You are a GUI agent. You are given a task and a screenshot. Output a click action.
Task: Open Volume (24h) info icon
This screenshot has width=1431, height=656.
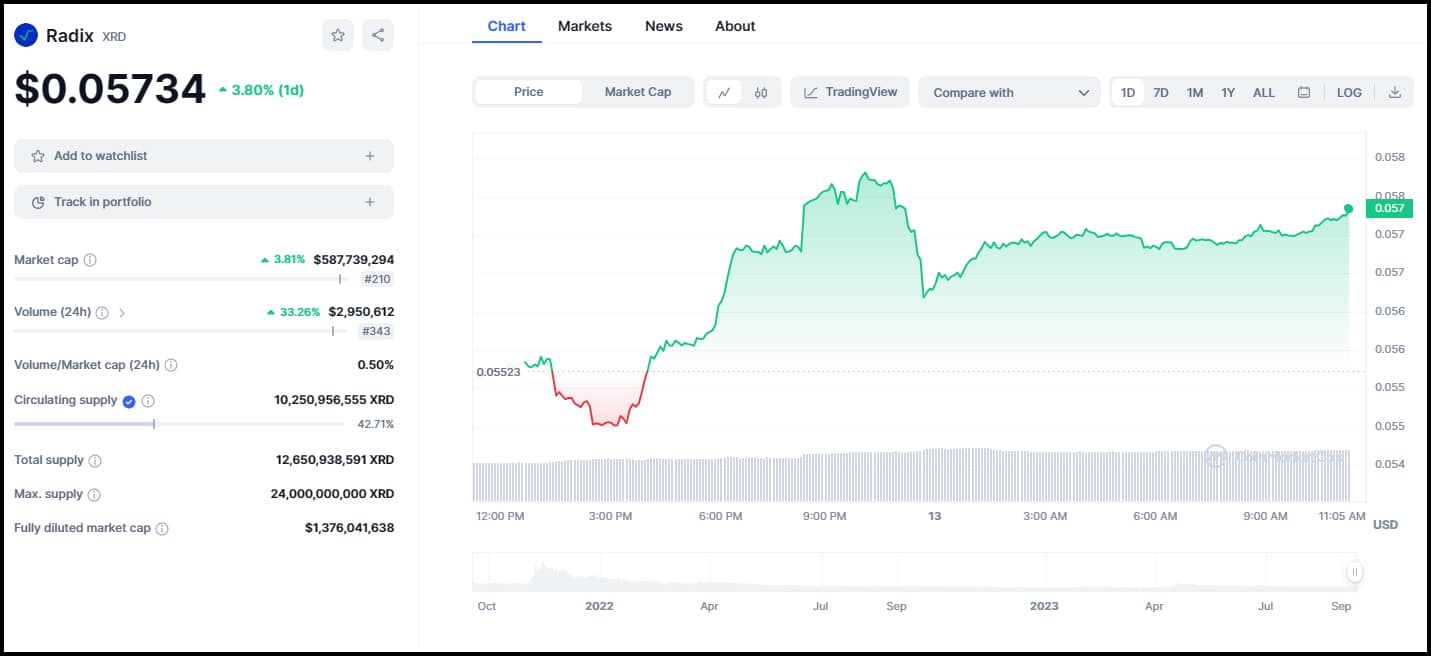pos(103,312)
